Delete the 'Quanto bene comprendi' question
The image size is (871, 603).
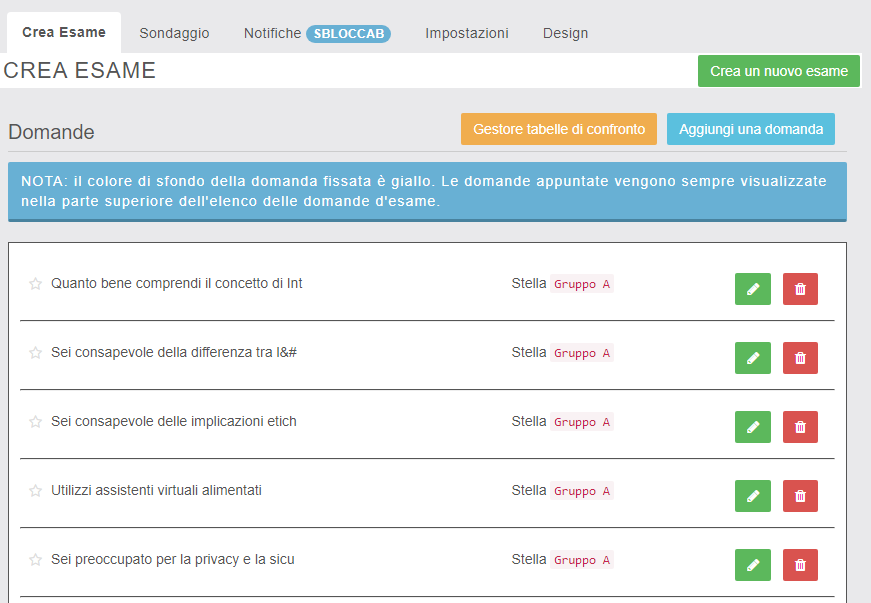pos(800,289)
